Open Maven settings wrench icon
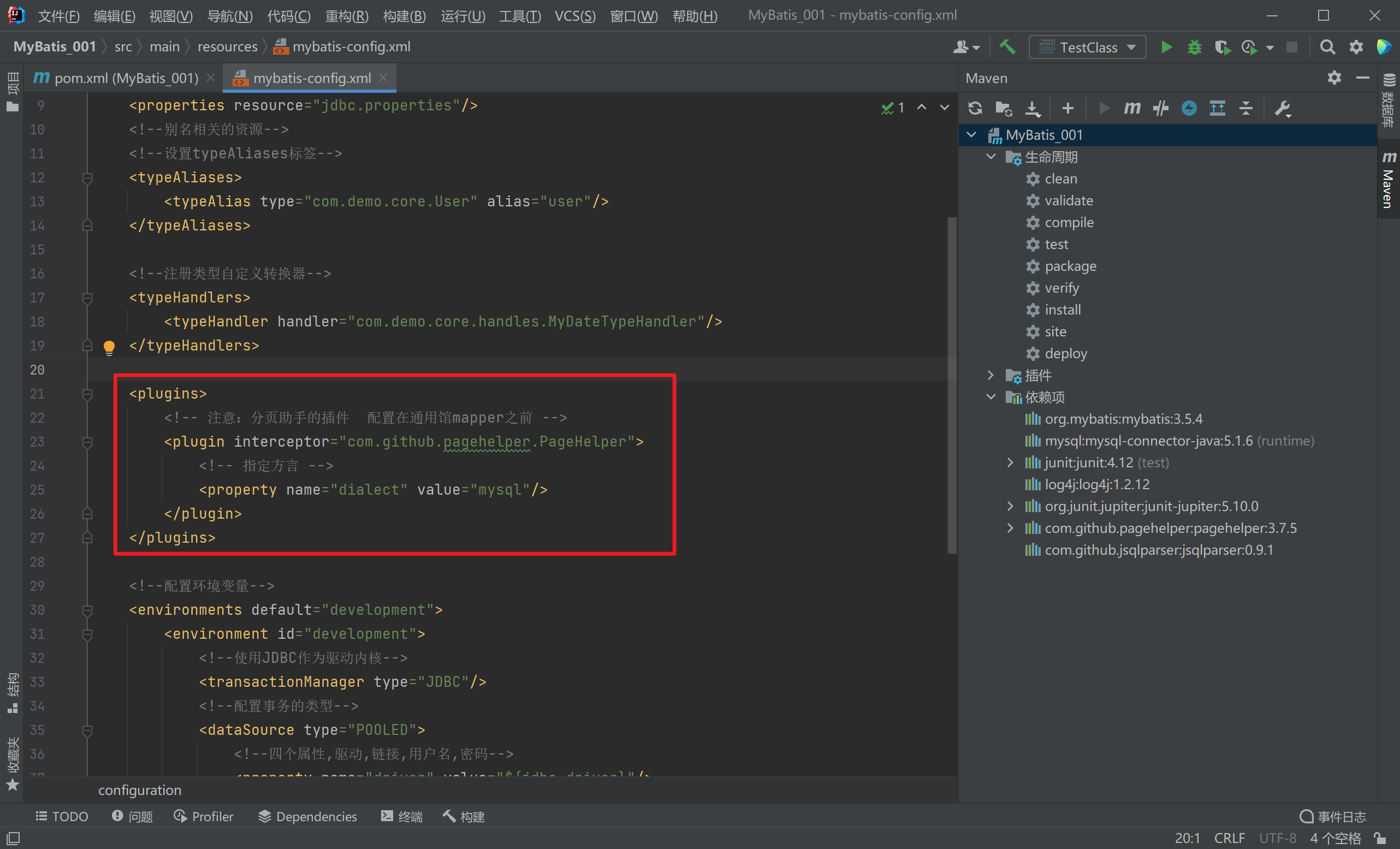 [x=1283, y=108]
